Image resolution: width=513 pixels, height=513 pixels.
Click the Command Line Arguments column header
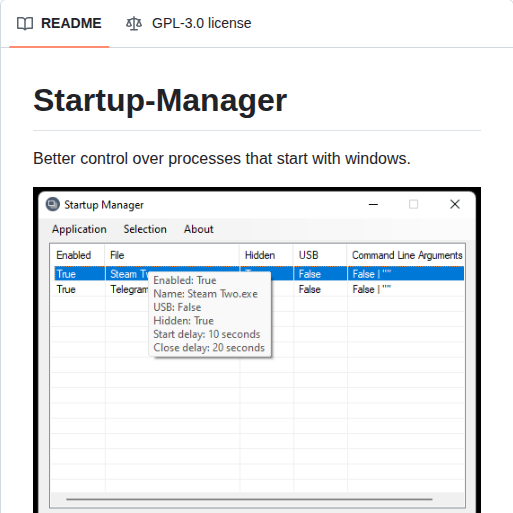coord(406,255)
